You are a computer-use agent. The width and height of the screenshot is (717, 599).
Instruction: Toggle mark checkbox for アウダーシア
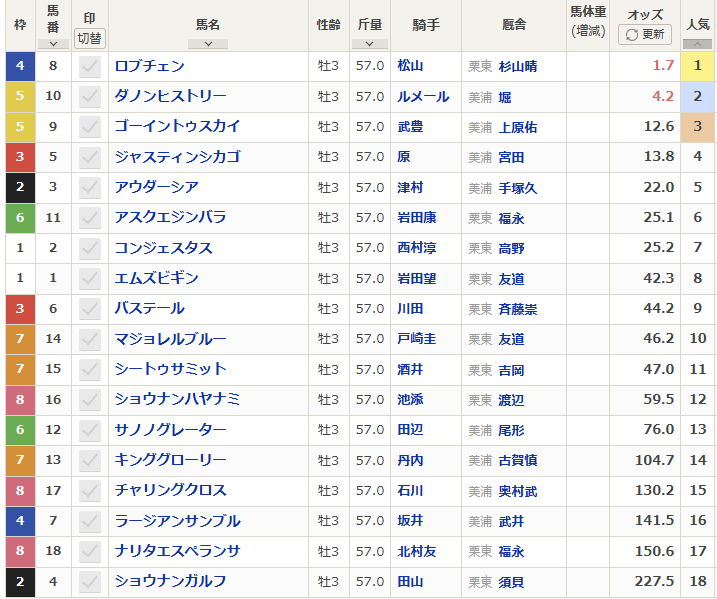tap(90, 187)
